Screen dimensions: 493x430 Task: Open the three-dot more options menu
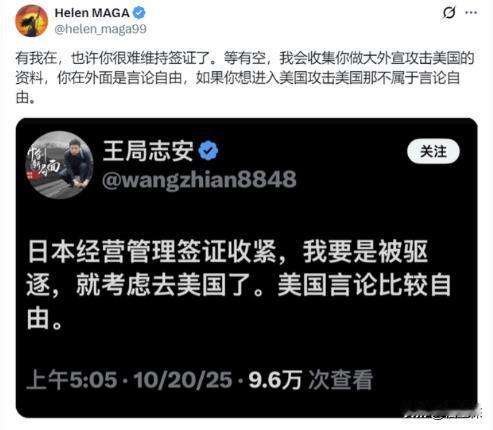(471, 13)
